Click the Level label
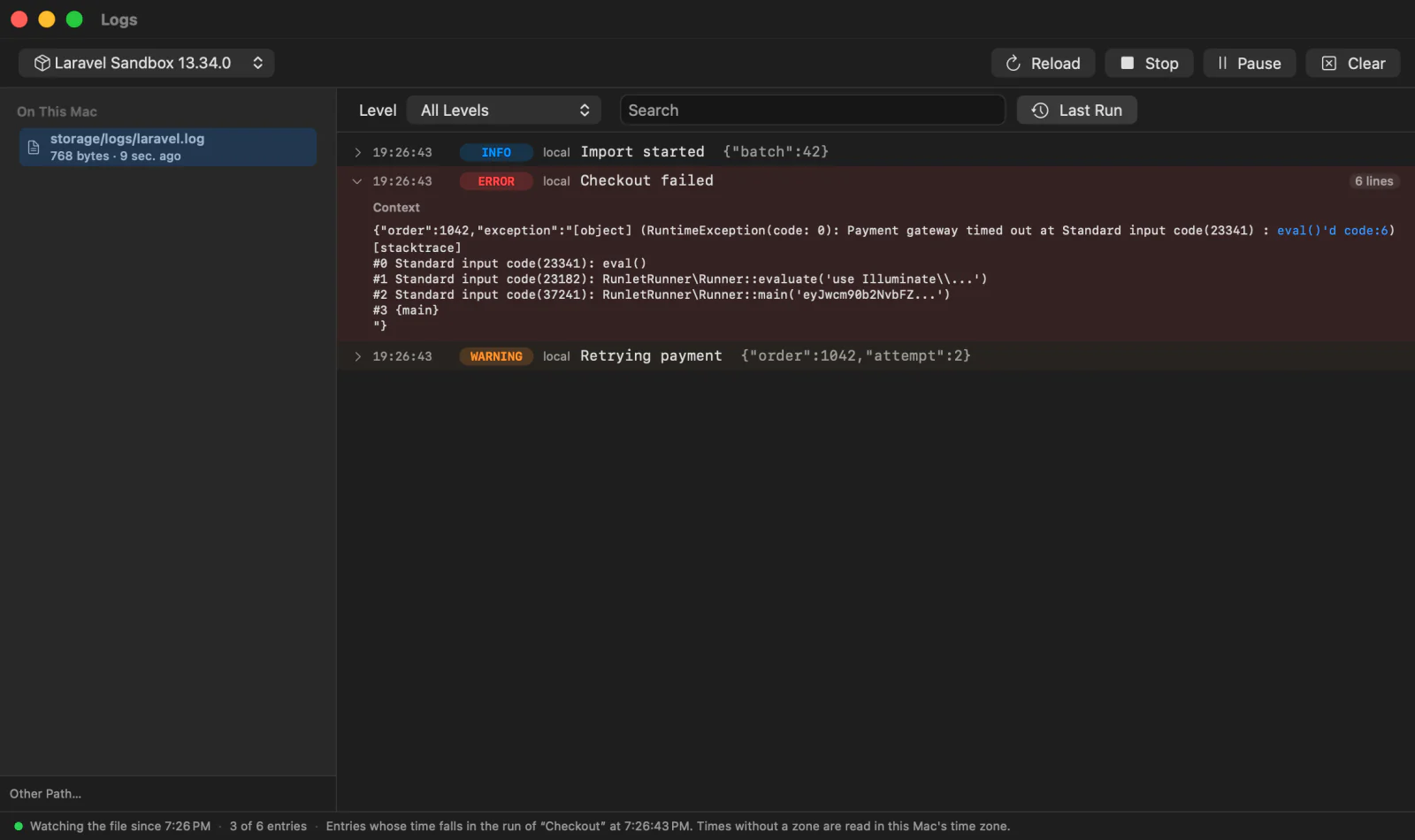1415x840 pixels. (x=378, y=111)
